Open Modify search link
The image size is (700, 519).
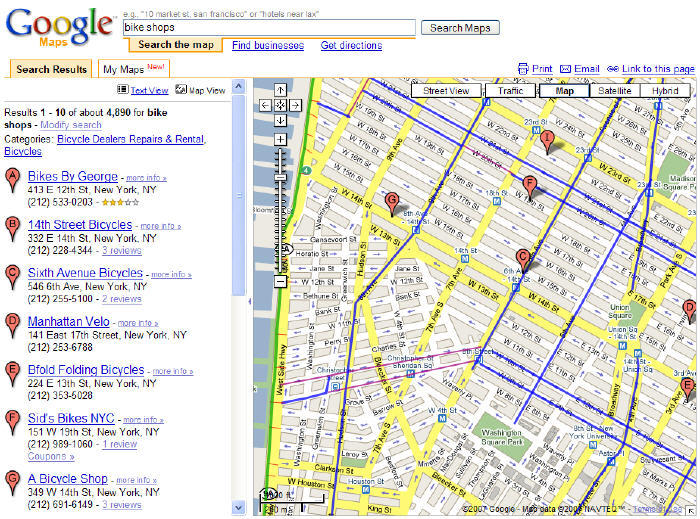[x=71, y=125]
